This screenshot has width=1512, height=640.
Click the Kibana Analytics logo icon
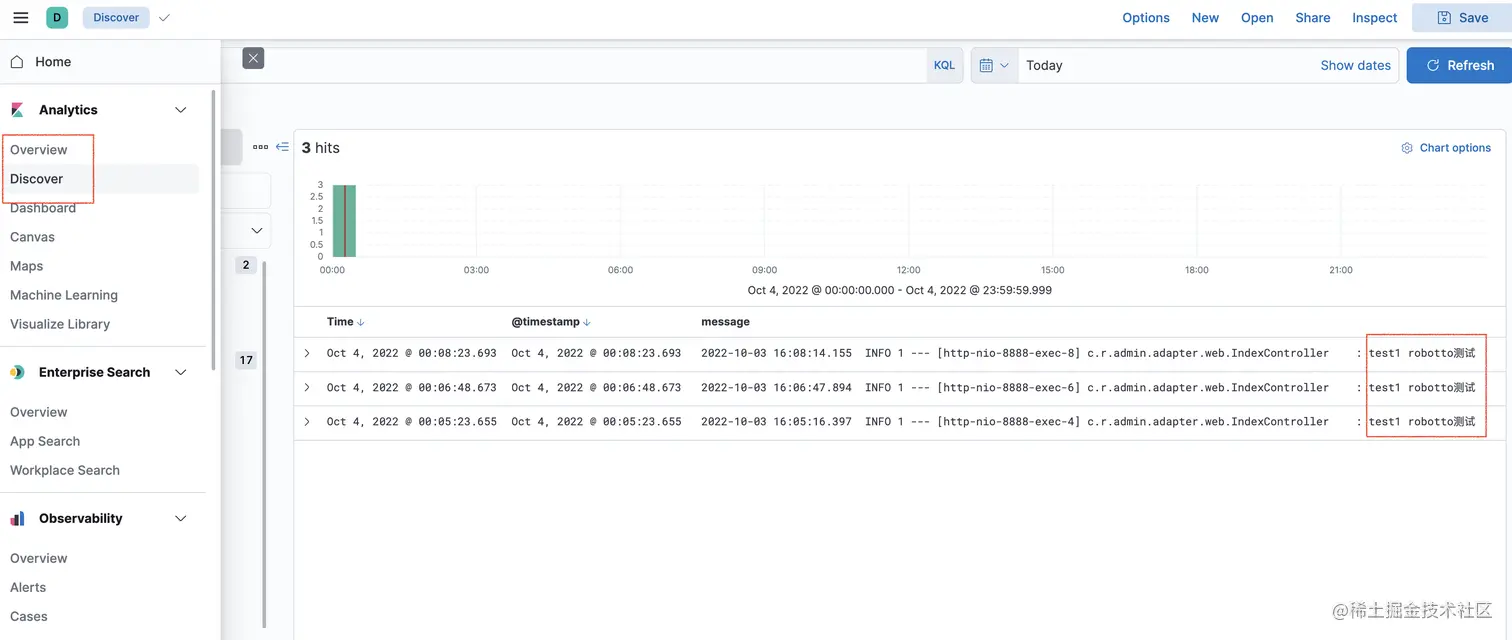click(17, 110)
